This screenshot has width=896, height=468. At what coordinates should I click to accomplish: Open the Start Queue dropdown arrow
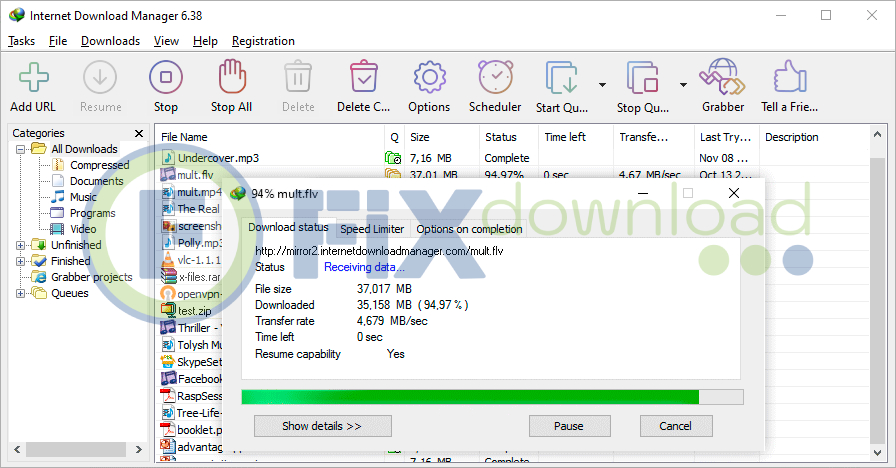[602, 85]
